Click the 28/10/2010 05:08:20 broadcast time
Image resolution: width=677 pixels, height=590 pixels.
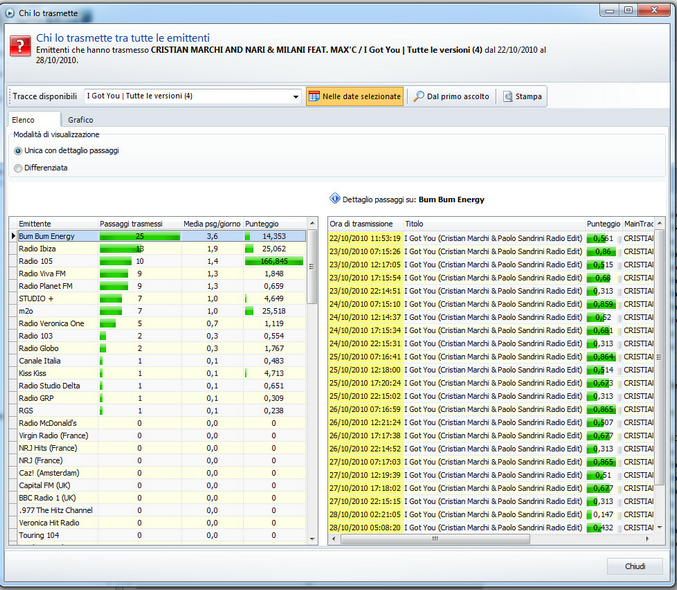[365, 528]
